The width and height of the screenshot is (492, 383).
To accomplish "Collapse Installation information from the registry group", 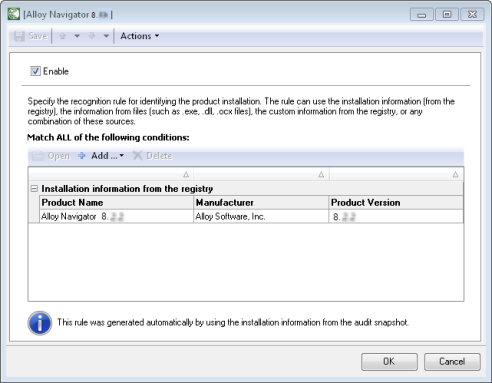I will point(34,189).
